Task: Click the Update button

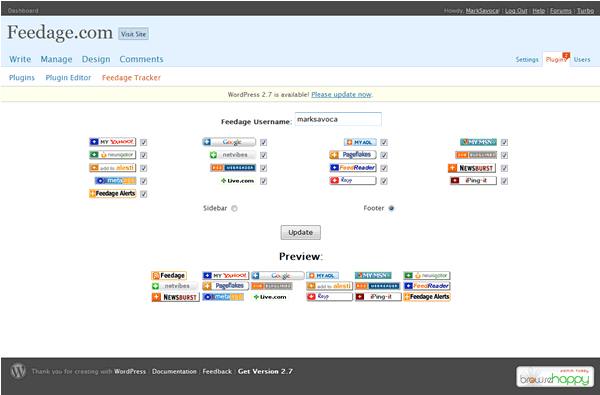Action: point(300,232)
